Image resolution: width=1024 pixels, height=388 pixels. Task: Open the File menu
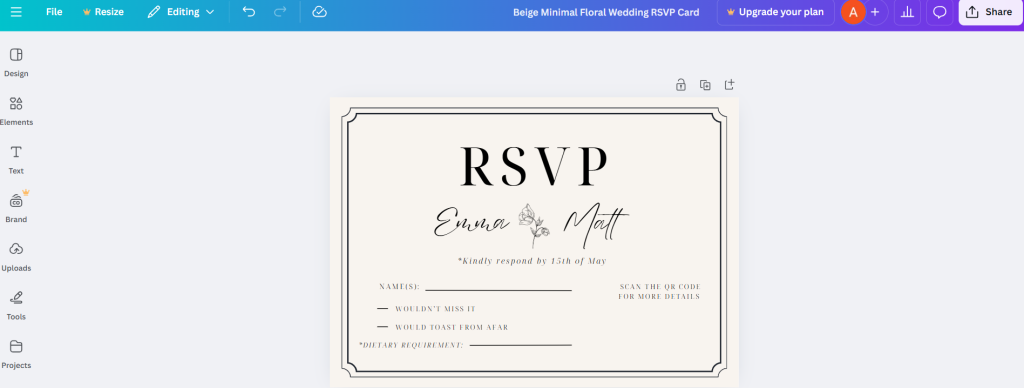[x=54, y=12]
